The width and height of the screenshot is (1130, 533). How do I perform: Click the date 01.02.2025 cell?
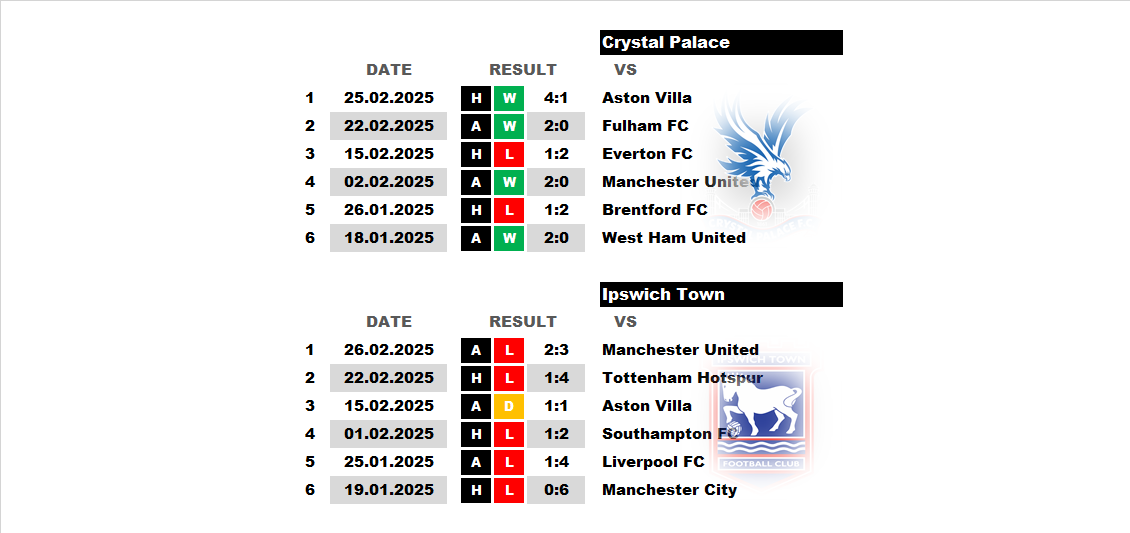pyautogui.click(x=388, y=434)
